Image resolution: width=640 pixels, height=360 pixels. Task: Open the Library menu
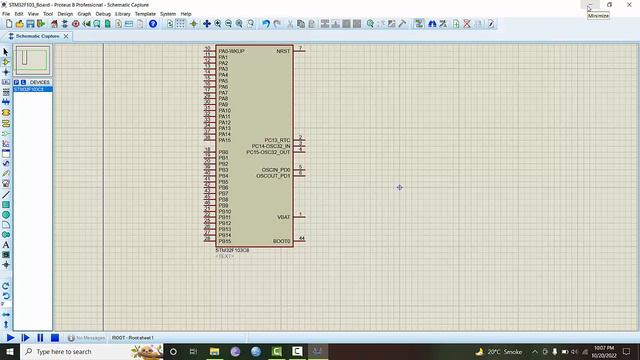coord(122,14)
